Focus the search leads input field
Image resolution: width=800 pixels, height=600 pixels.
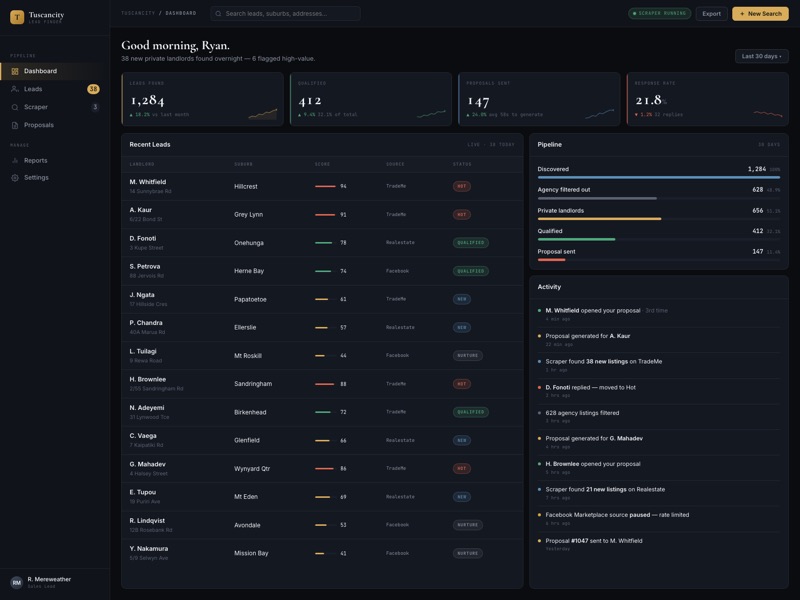285,14
